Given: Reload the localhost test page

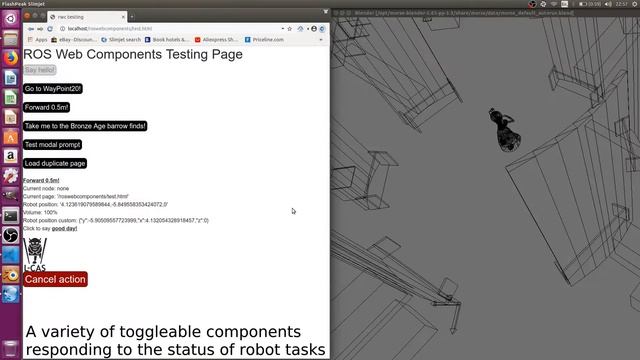Looking at the screenshot, I should pyautogui.click(x=50, y=29).
